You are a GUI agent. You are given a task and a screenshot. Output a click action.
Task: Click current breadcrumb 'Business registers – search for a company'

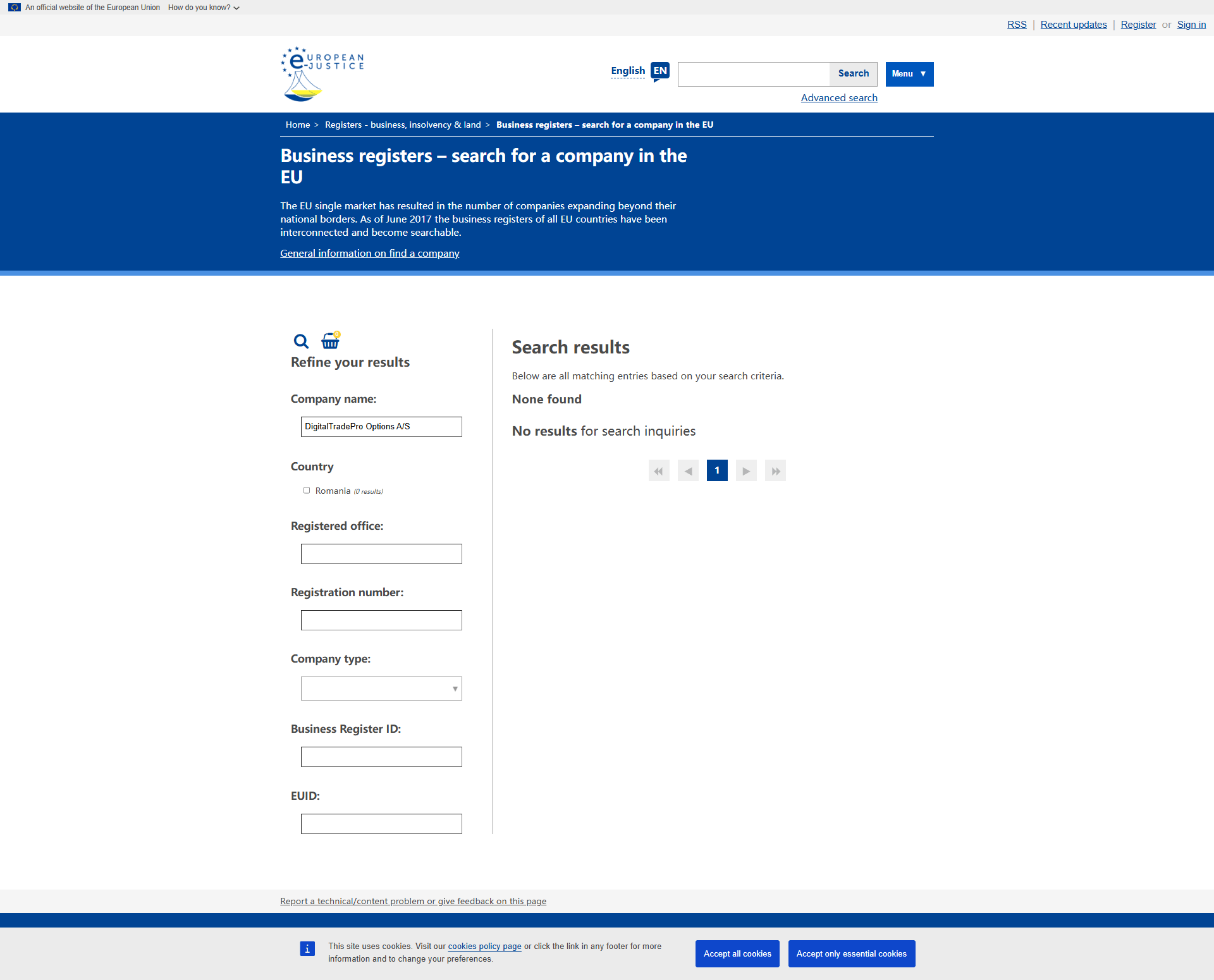coord(604,125)
